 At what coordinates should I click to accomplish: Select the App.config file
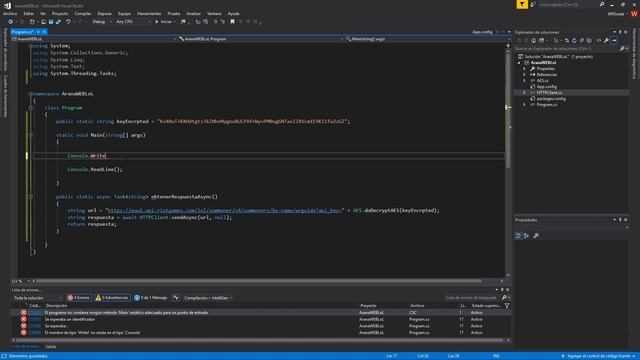[x=547, y=87]
